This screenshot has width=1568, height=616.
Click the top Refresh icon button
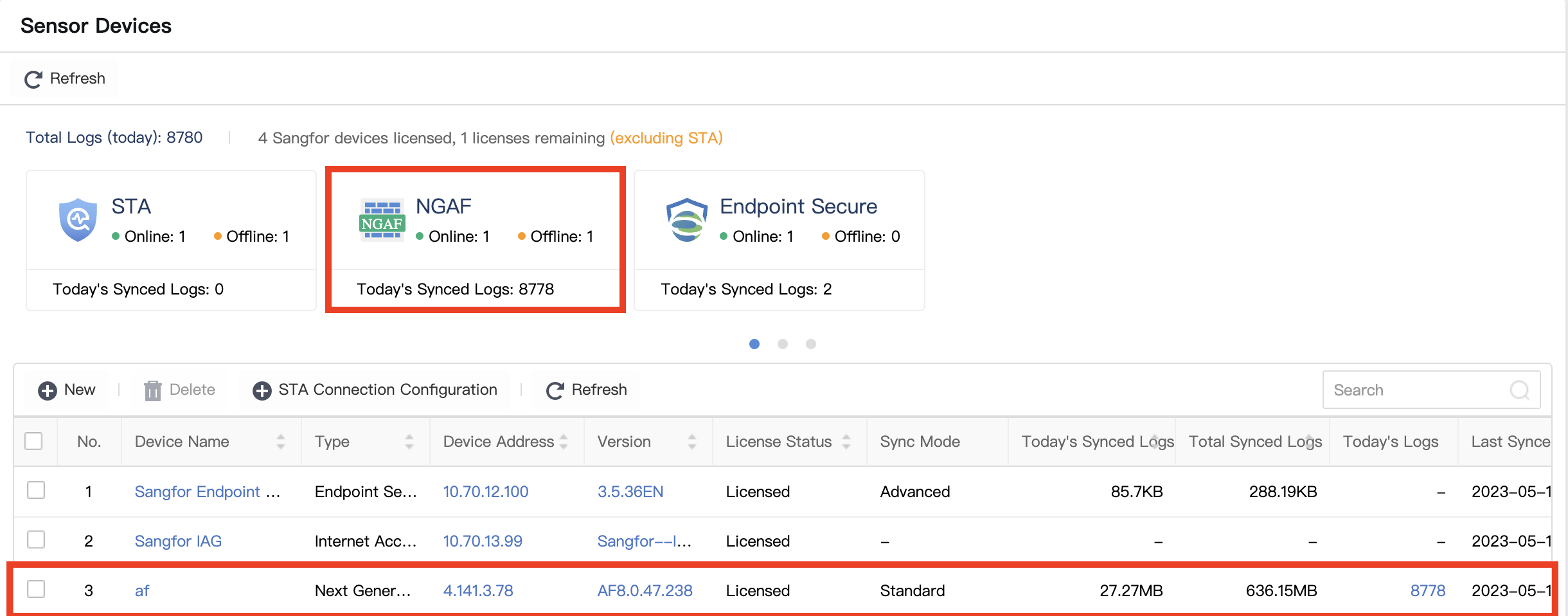coord(33,79)
